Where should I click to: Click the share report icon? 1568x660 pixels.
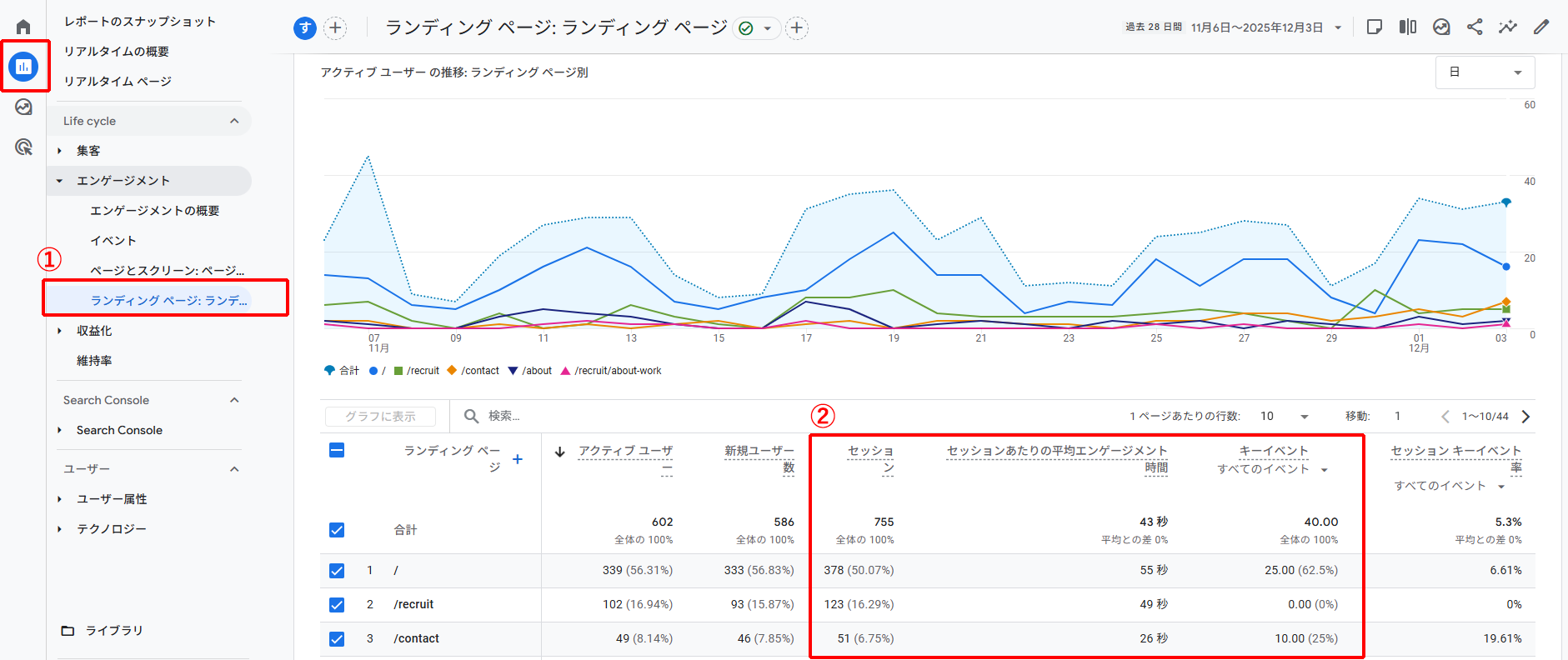pos(1475,27)
